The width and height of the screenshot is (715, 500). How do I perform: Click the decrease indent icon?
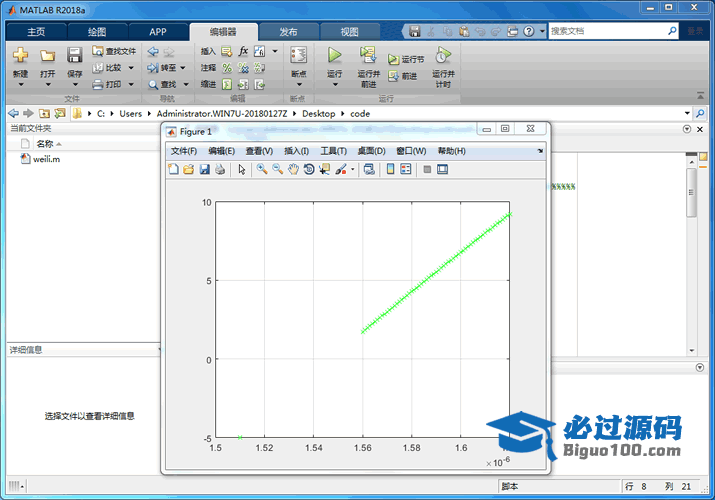(x=259, y=84)
